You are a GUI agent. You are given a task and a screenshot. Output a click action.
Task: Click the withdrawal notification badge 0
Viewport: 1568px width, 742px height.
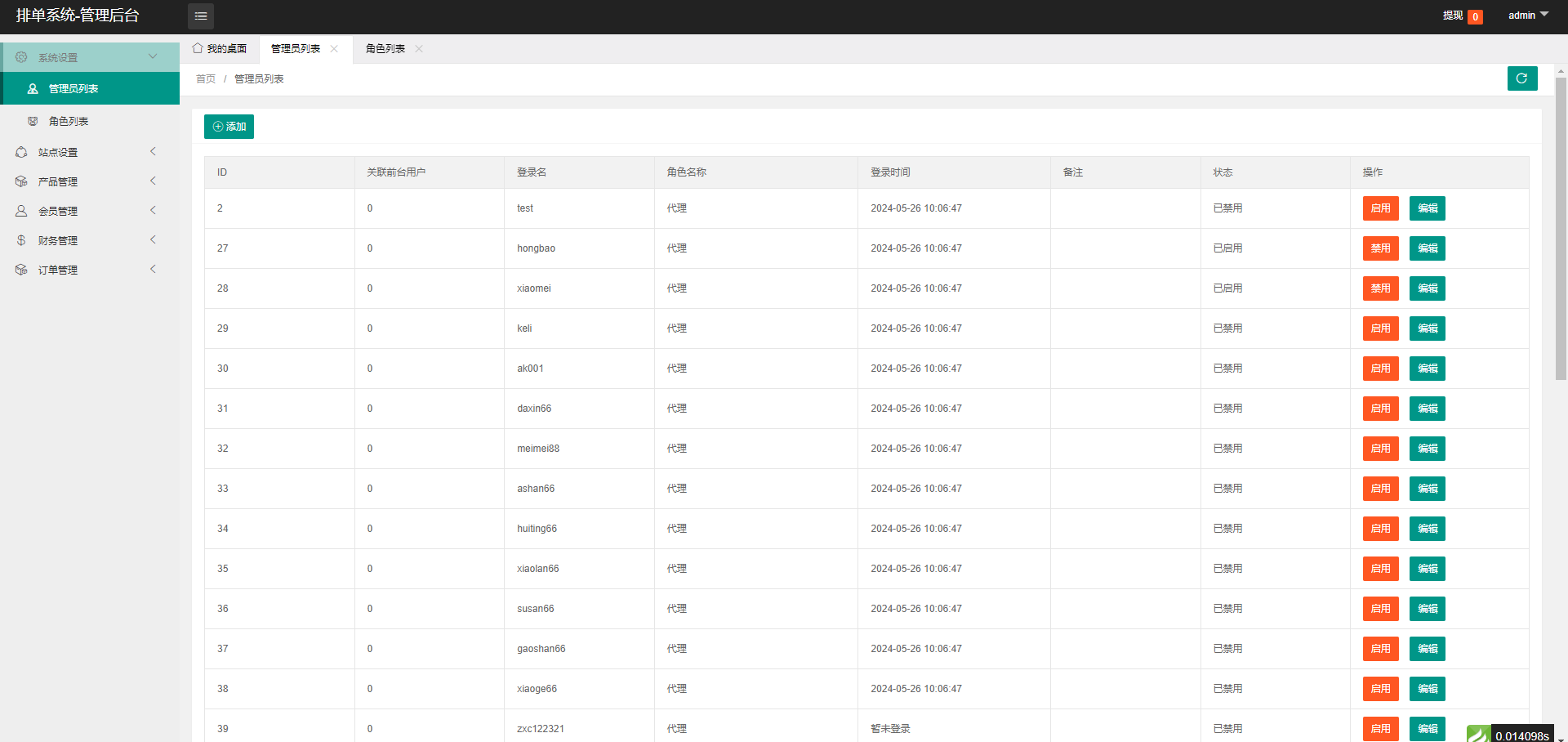pyautogui.click(x=1475, y=16)
